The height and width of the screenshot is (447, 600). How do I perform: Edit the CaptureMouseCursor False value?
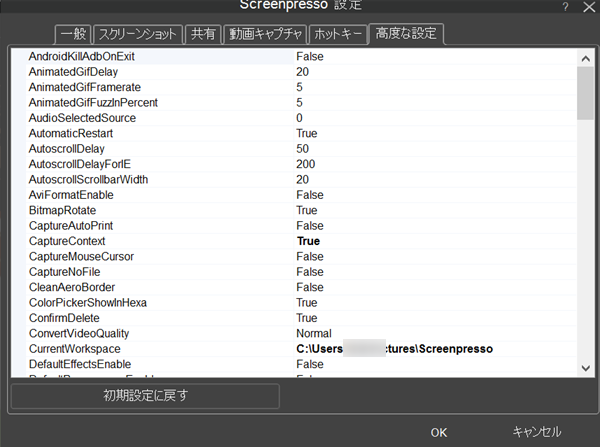click(310, 256)
